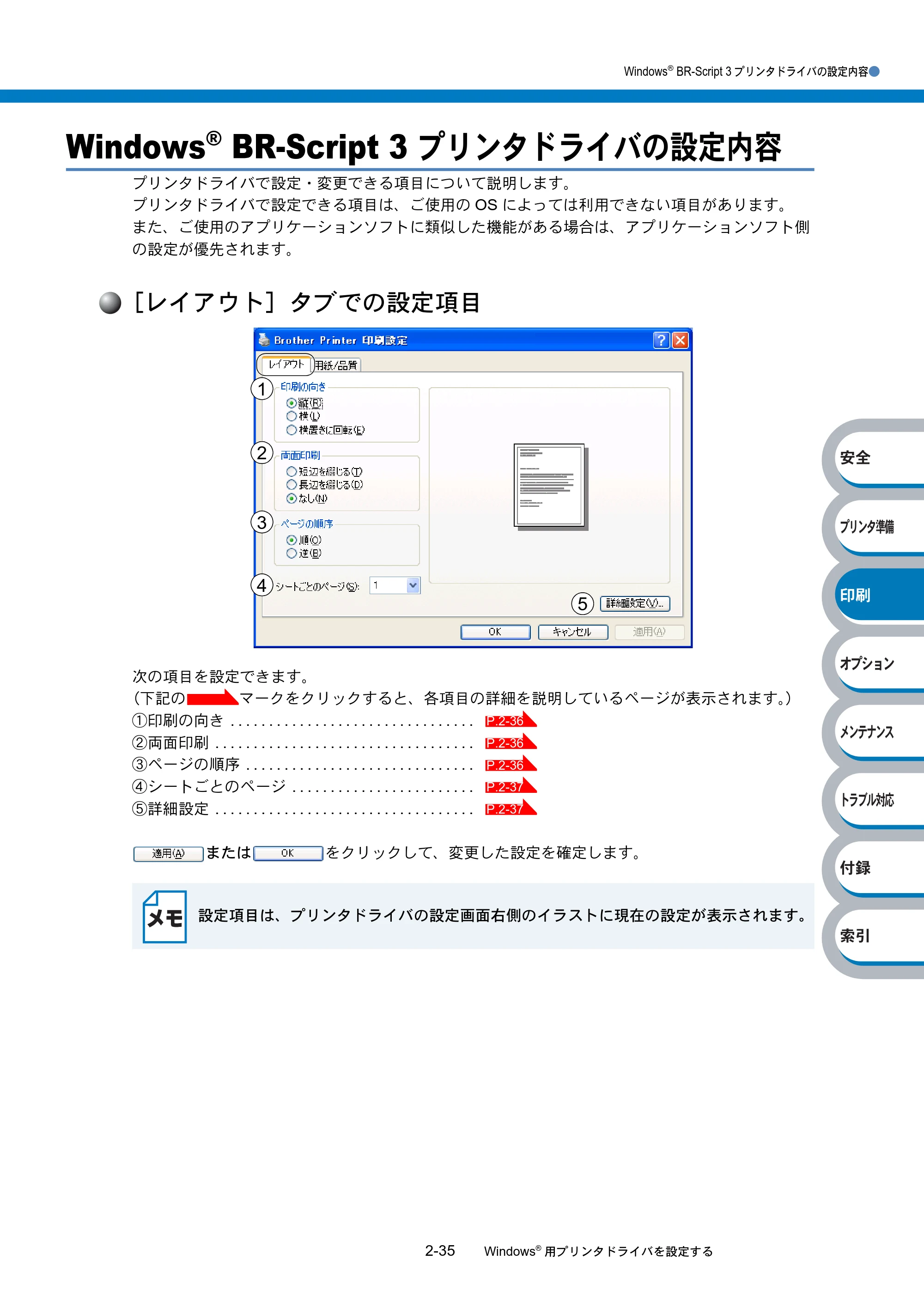Choose 横置きに回転(E) orientation option
The image size is (924, 1308).
pos(291,430)
